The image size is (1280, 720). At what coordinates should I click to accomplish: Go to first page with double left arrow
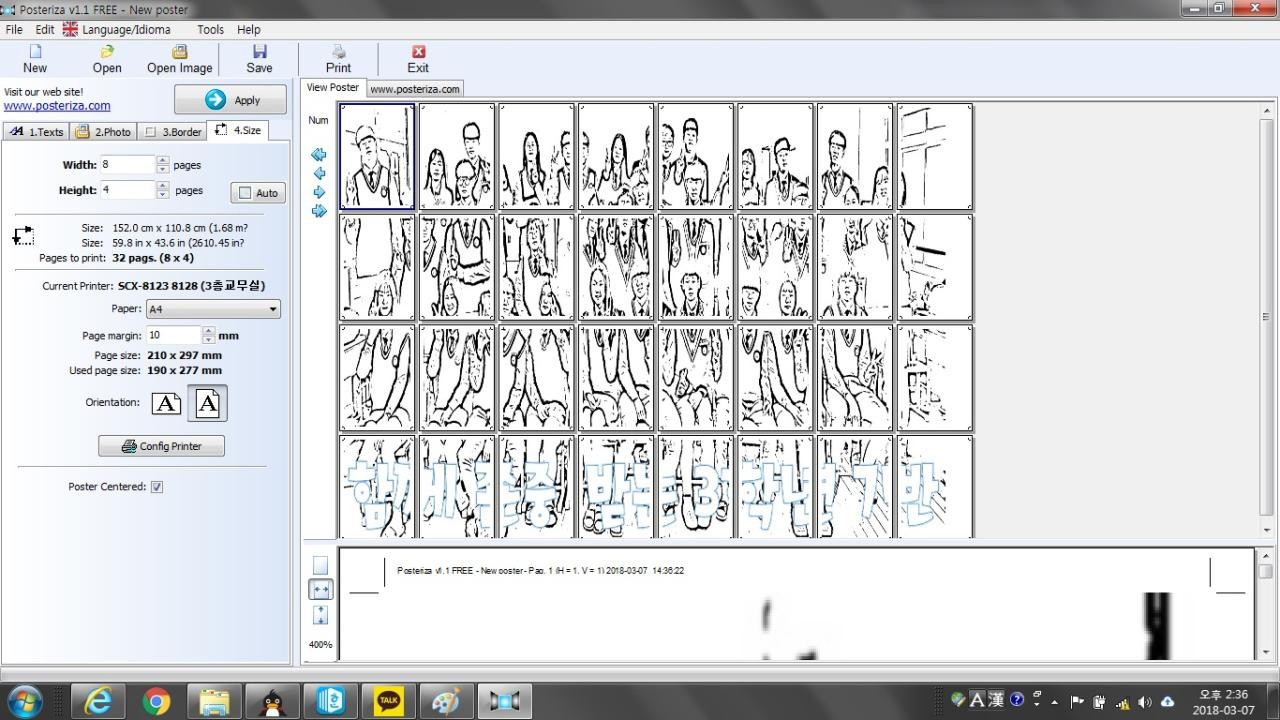(x=319, y=155)
